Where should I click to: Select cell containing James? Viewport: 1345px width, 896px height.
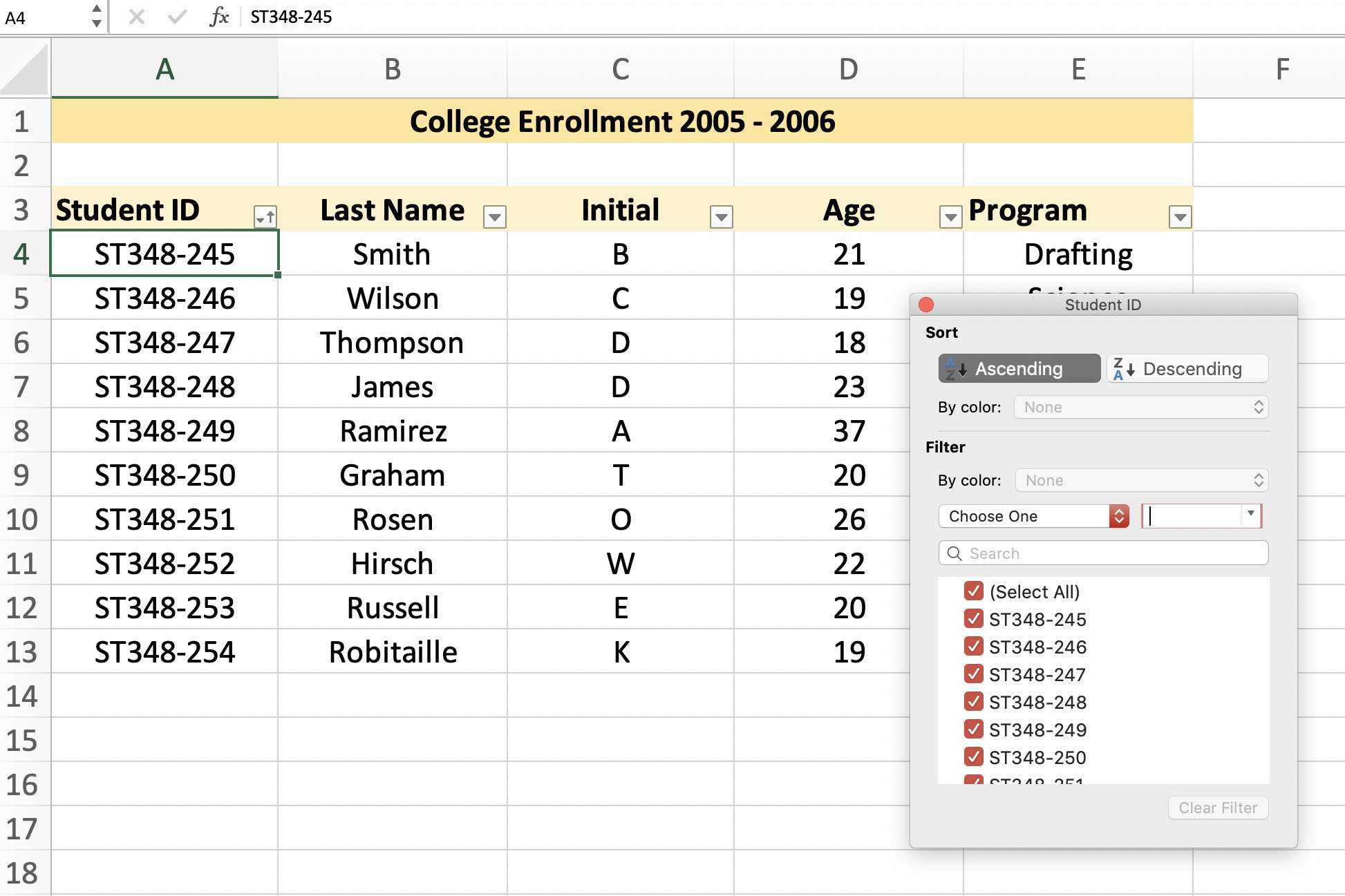pos(393,386)
